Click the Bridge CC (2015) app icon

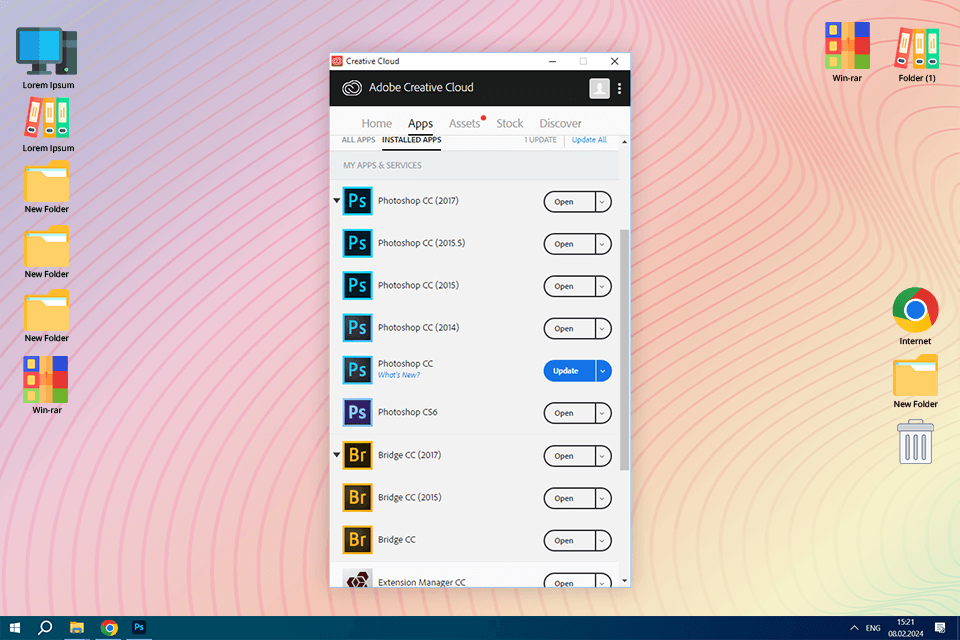click(358, 497)
